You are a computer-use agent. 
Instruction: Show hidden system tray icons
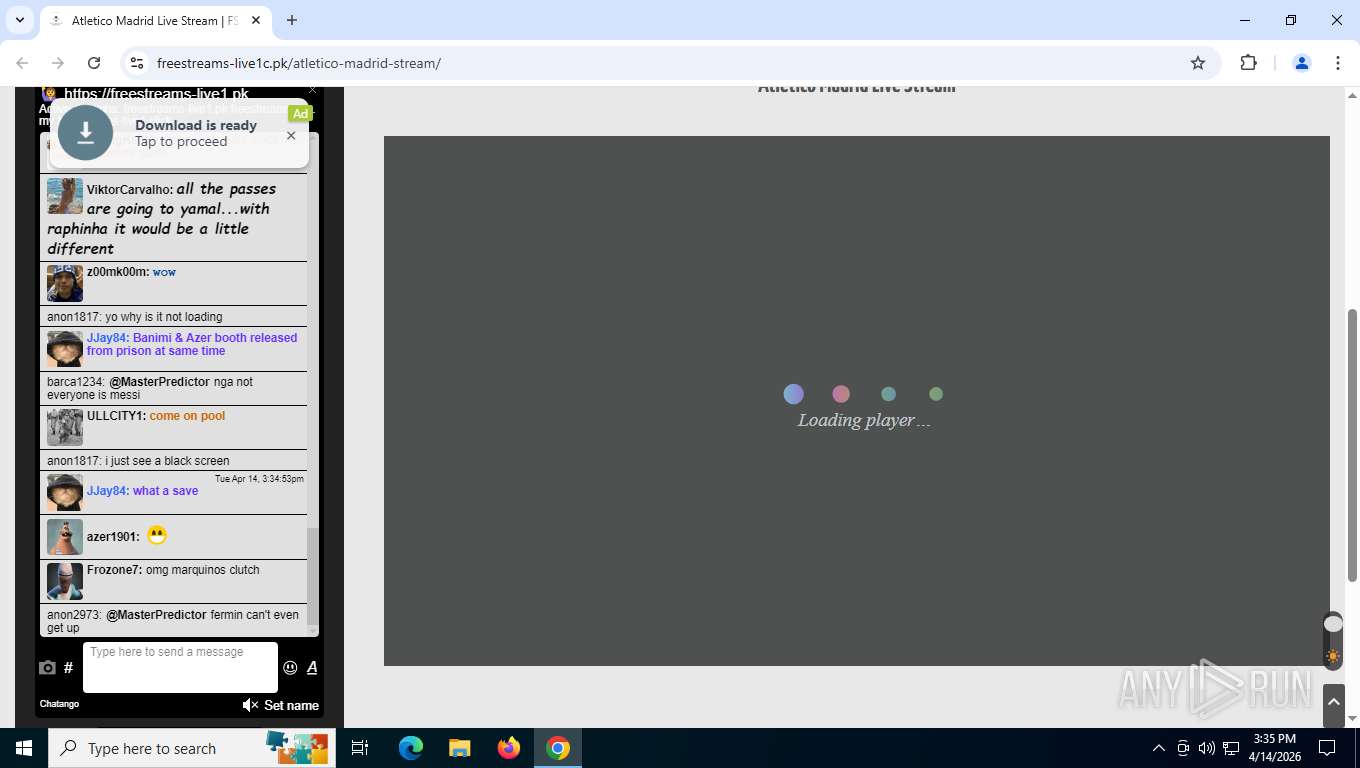[x=1159, y=748]
